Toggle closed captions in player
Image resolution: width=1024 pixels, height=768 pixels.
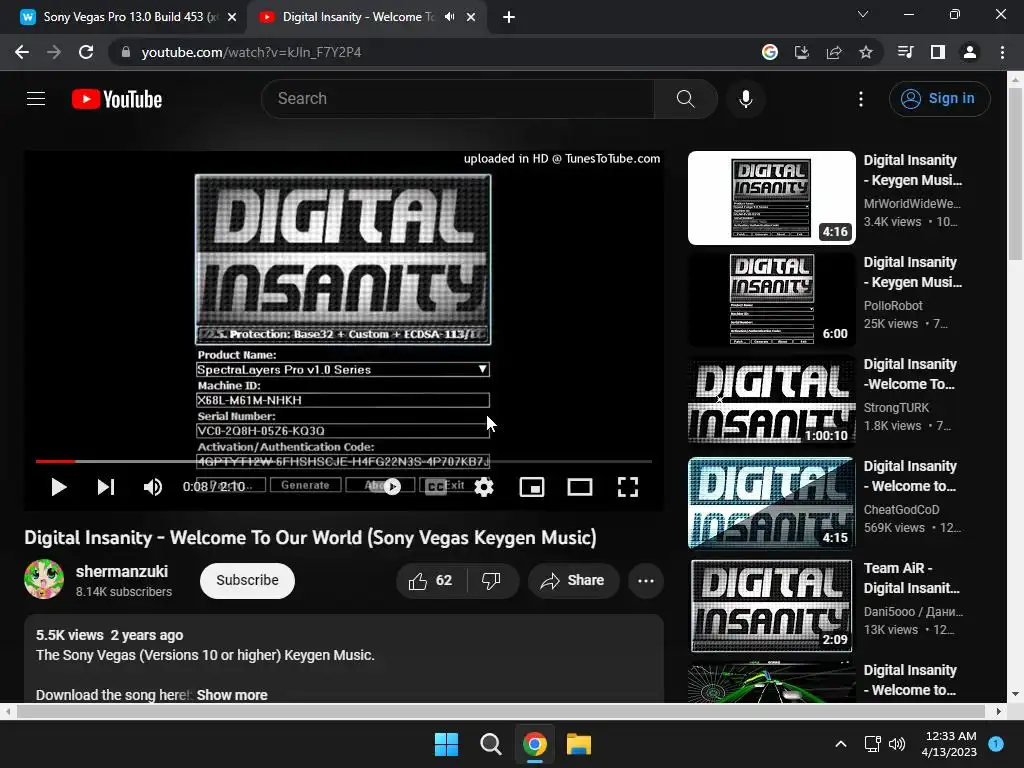(x=436, y=487)
